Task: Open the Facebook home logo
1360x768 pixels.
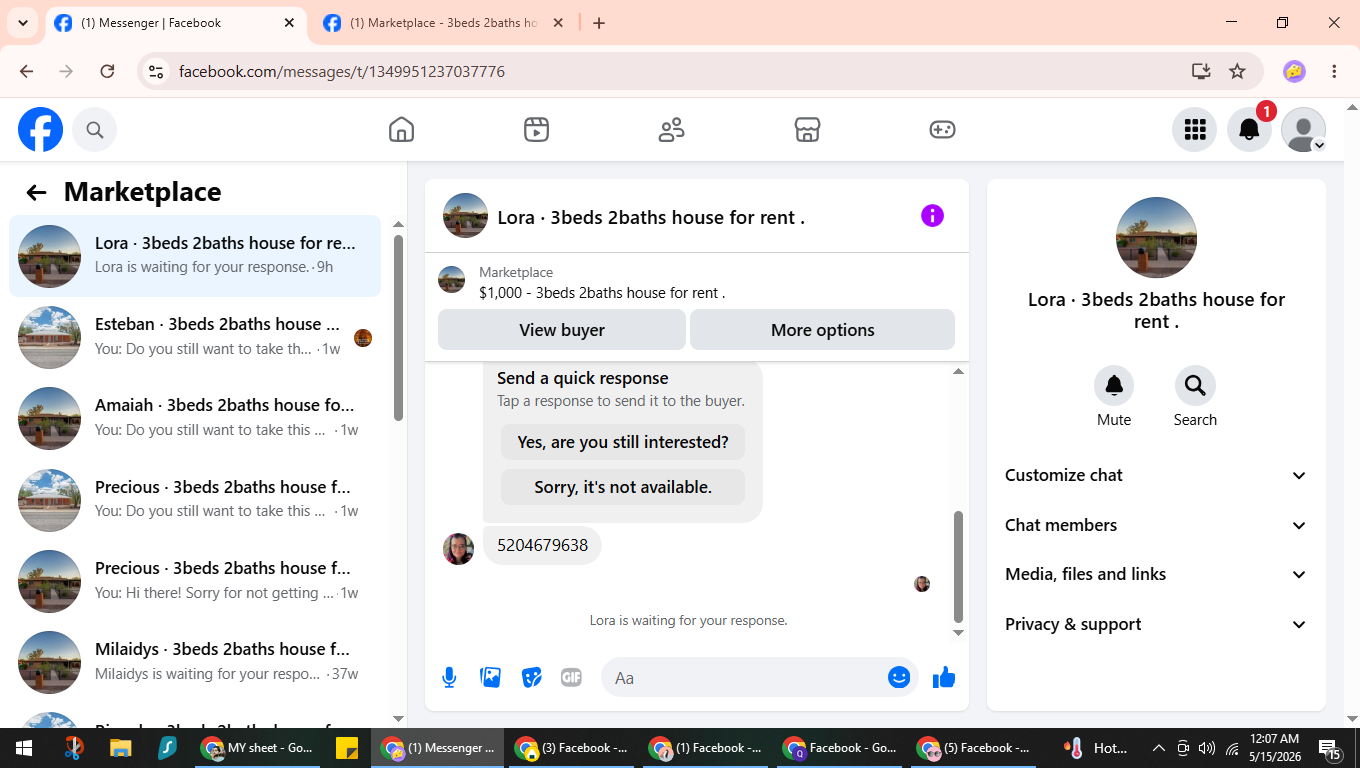Action: click(41, 130)
